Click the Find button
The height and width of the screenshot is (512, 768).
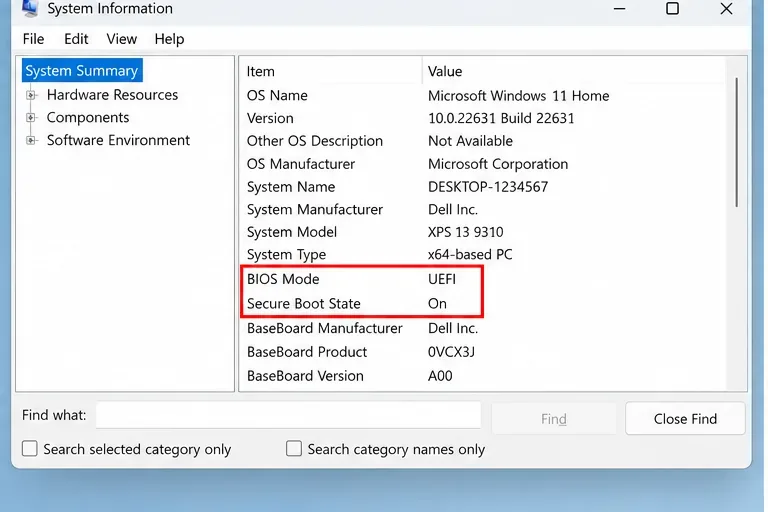553,419
